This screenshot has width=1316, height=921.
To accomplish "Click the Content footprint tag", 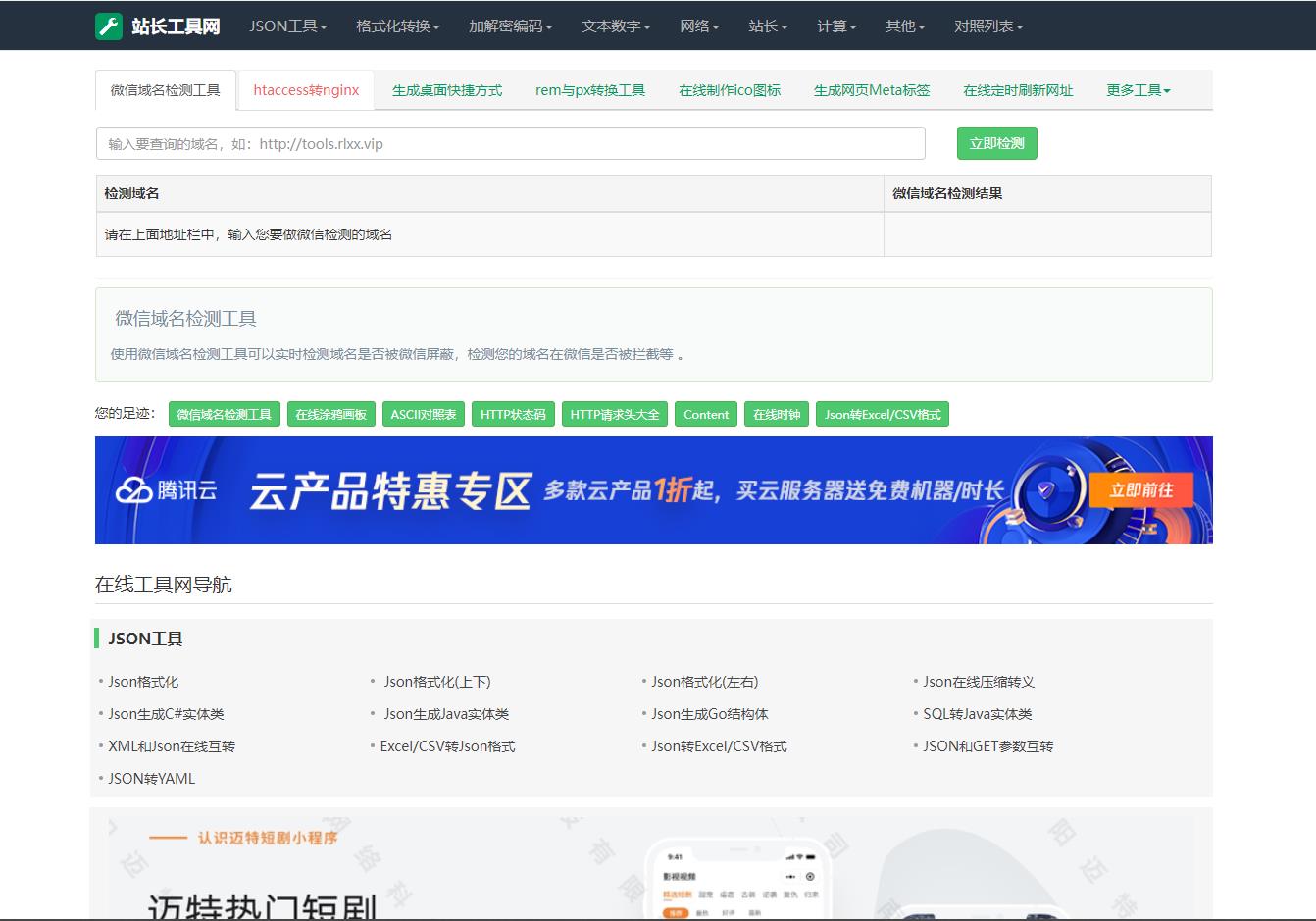I will coord(706,414).
